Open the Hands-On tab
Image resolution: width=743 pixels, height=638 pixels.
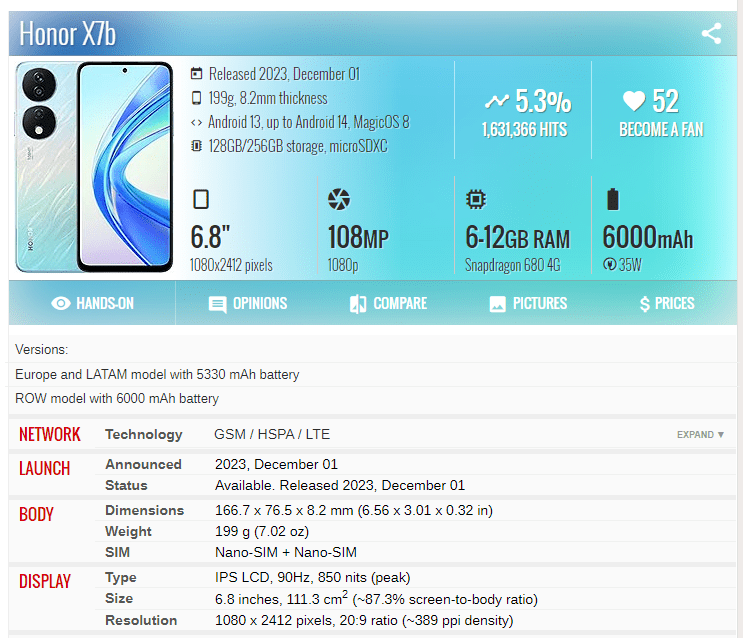92,303
